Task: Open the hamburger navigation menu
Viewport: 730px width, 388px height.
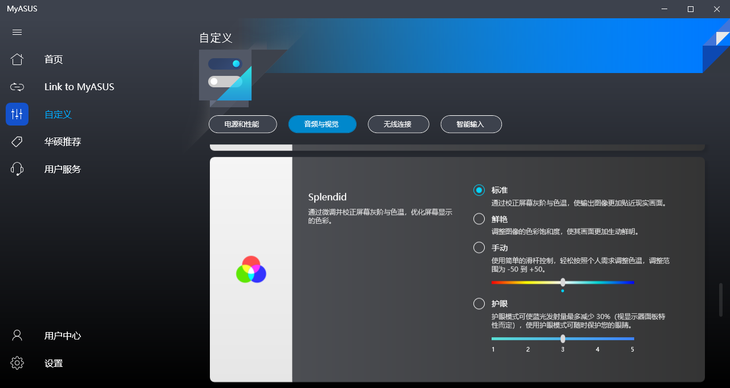Action: 17,32
